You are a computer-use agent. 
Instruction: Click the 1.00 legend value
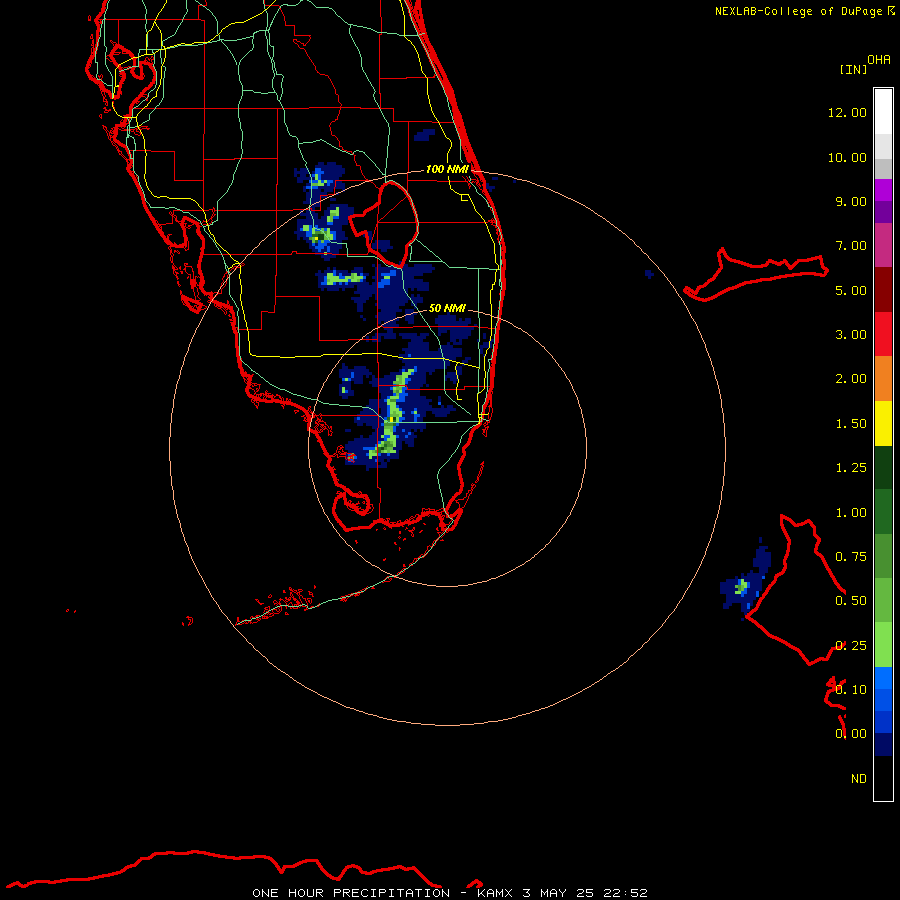[851, 513]
